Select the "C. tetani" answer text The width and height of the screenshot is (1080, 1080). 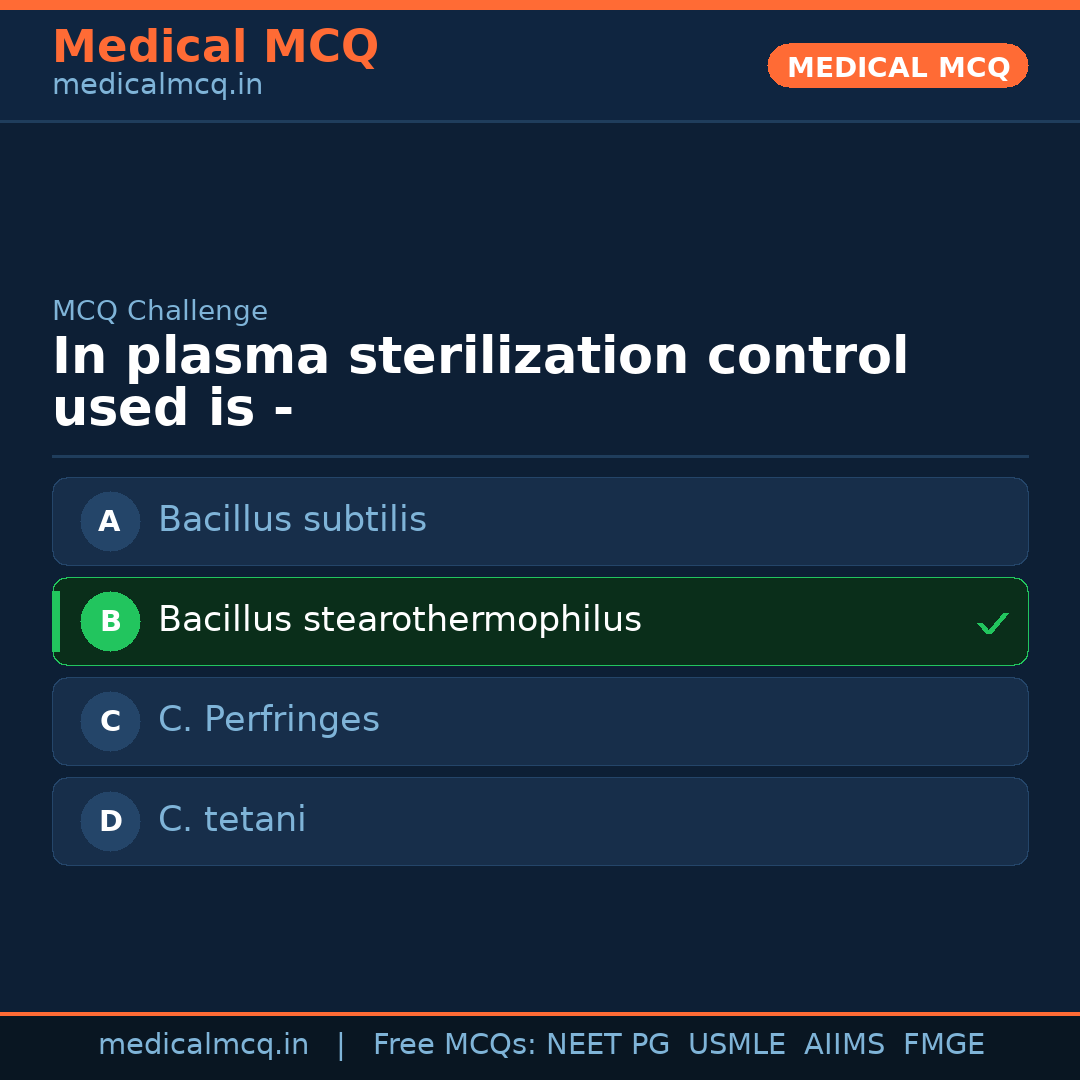point(231,820)
